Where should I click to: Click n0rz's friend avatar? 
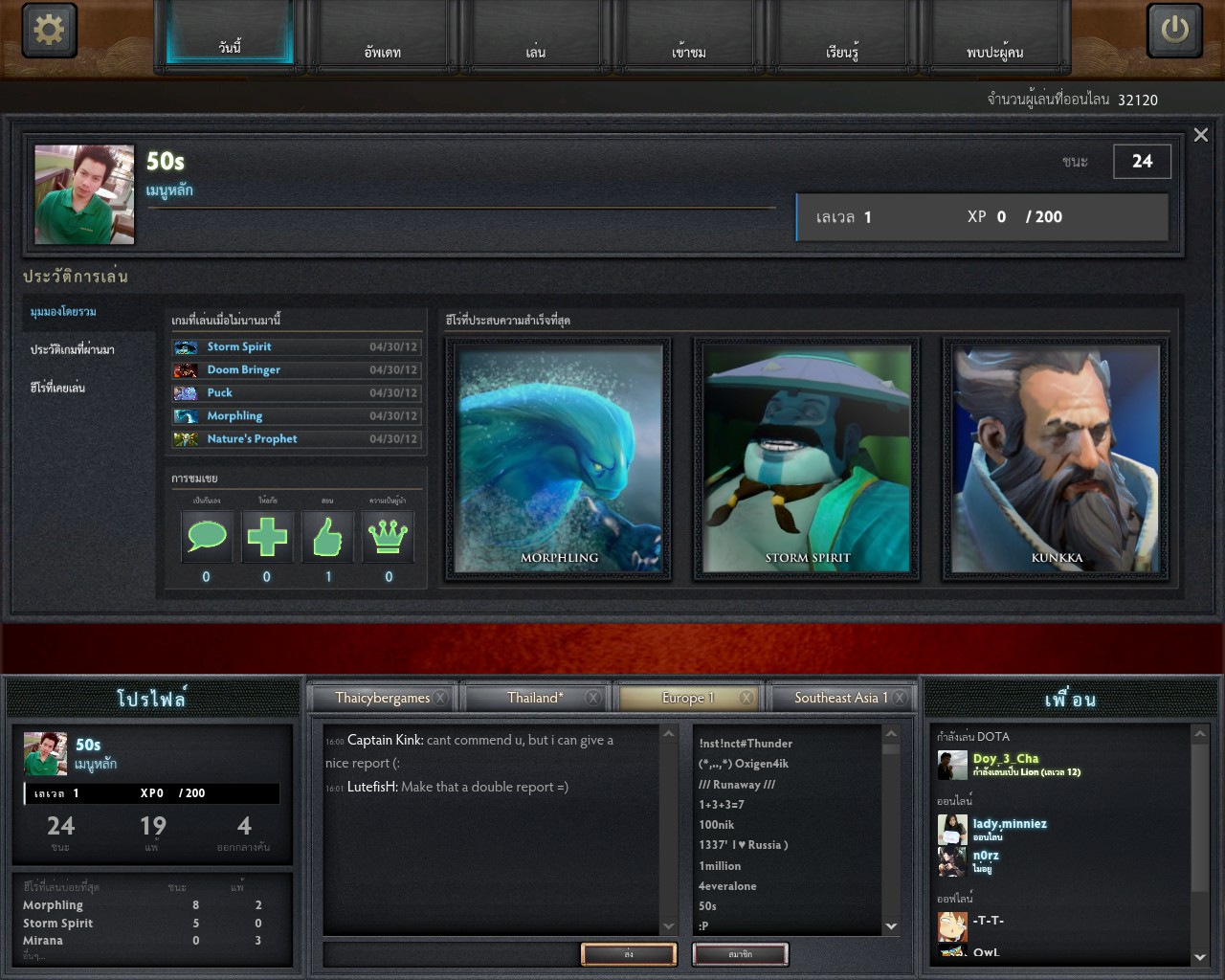[952, 861]
